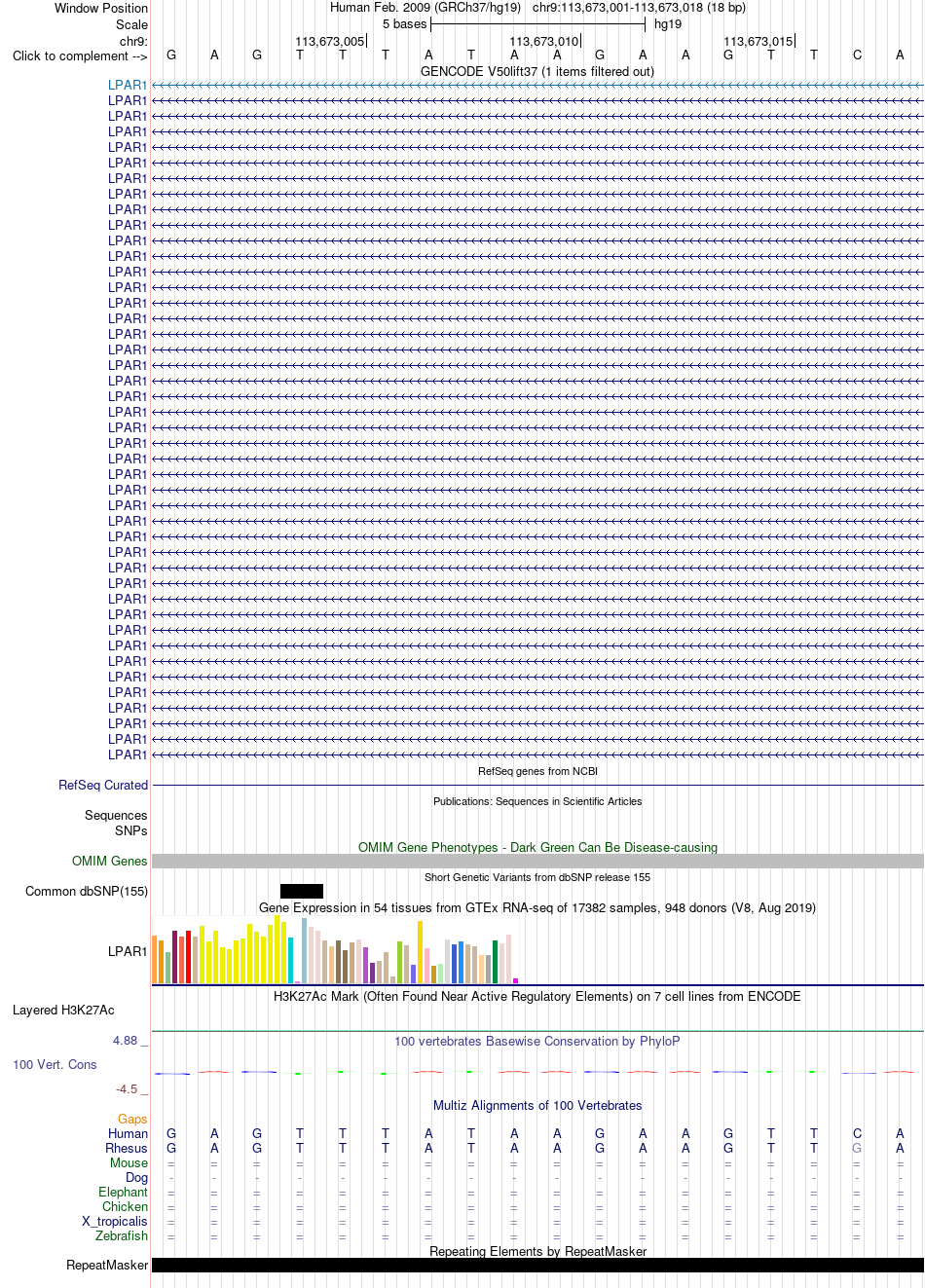The image size is (925, 1288).
Task: Click the position marker 113,673,010
Action: (544, 41)
